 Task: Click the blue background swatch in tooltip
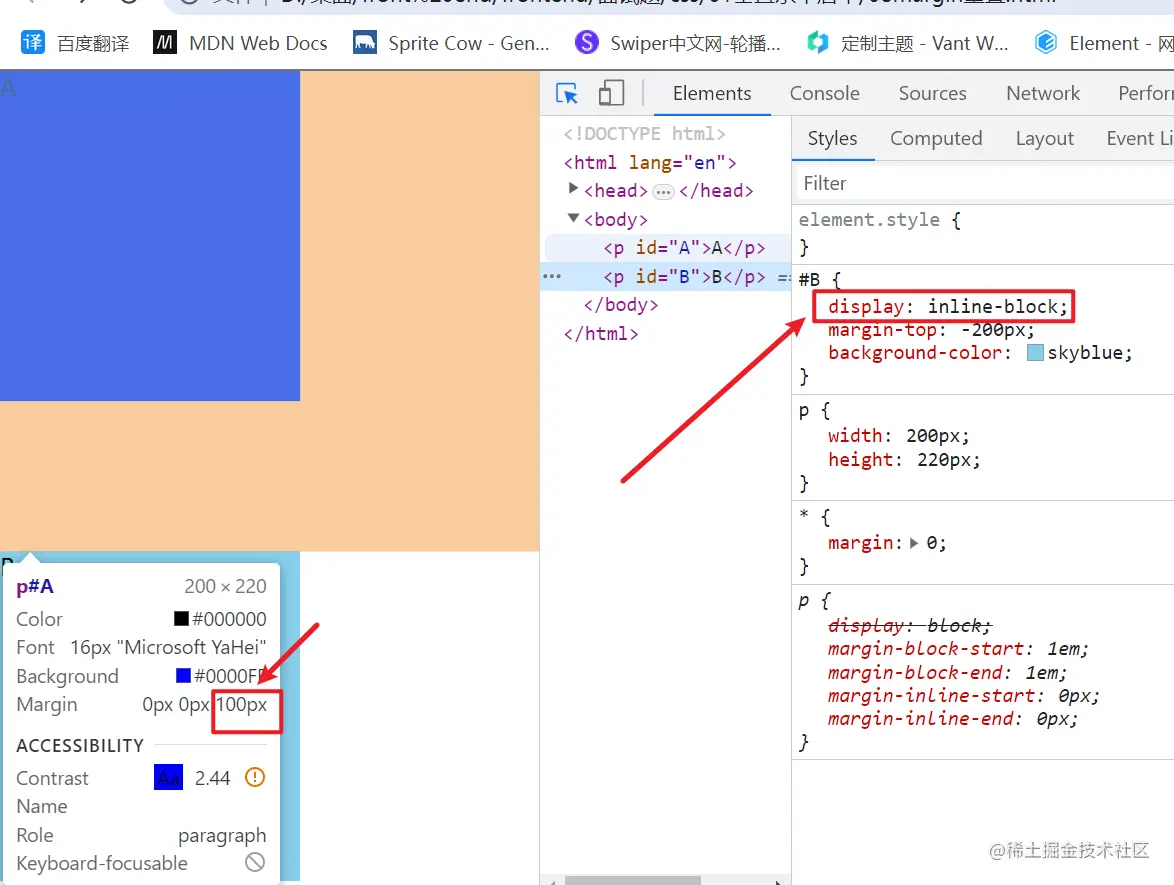click(x=183, y=675)
